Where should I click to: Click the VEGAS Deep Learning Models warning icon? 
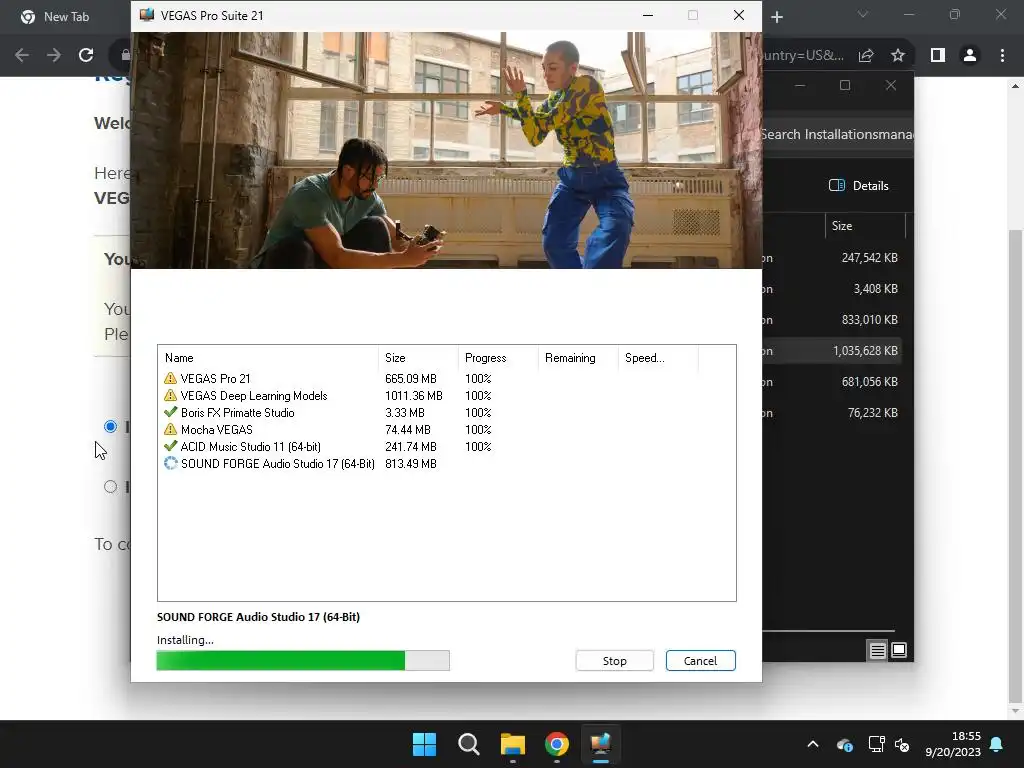tap(170, 396)
